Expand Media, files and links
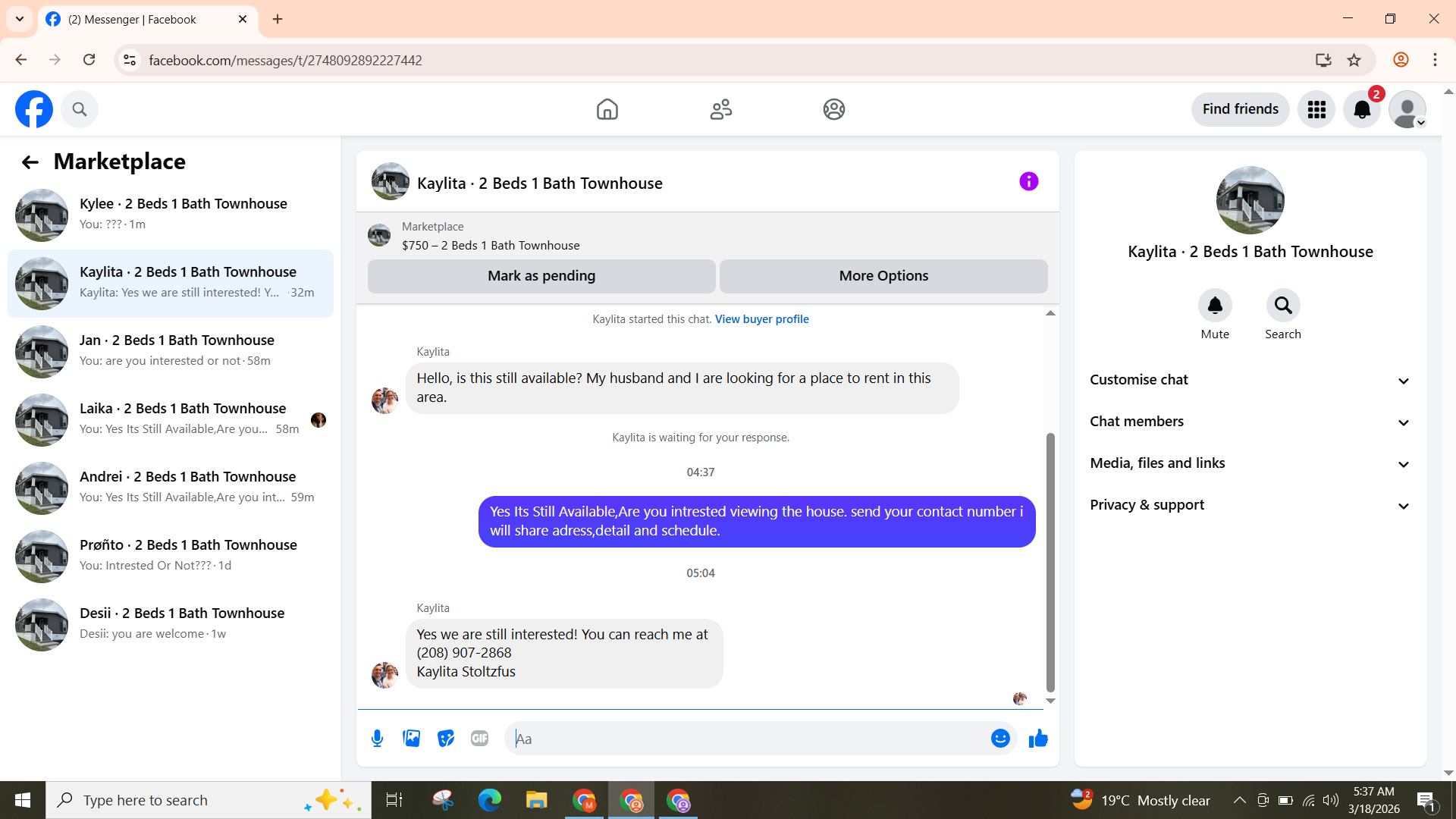 [1250, 463]
